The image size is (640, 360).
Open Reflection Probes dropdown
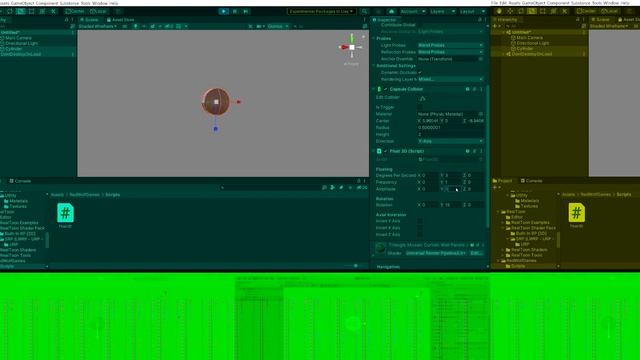coord(451,52)
